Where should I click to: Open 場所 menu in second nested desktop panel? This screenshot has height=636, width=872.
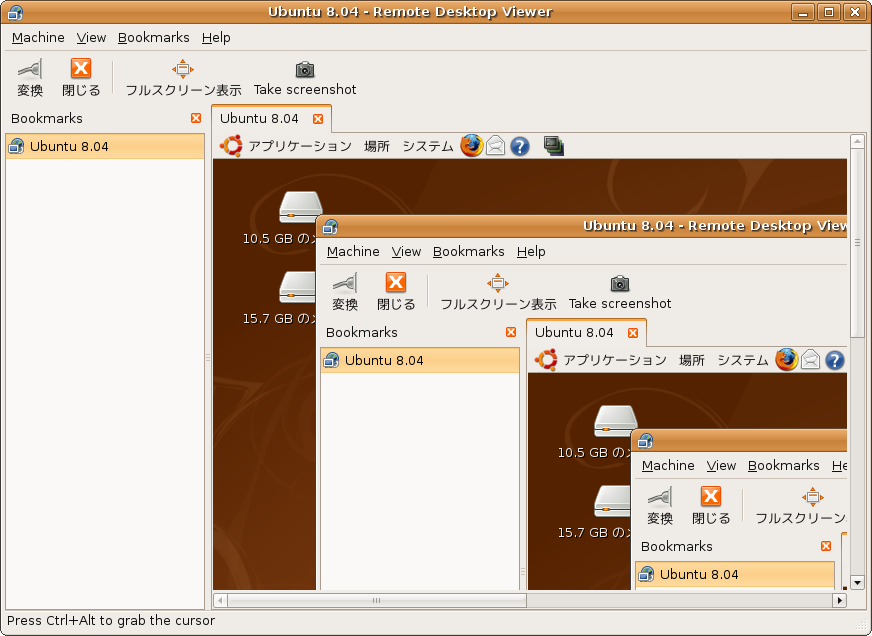click(691, 360)
